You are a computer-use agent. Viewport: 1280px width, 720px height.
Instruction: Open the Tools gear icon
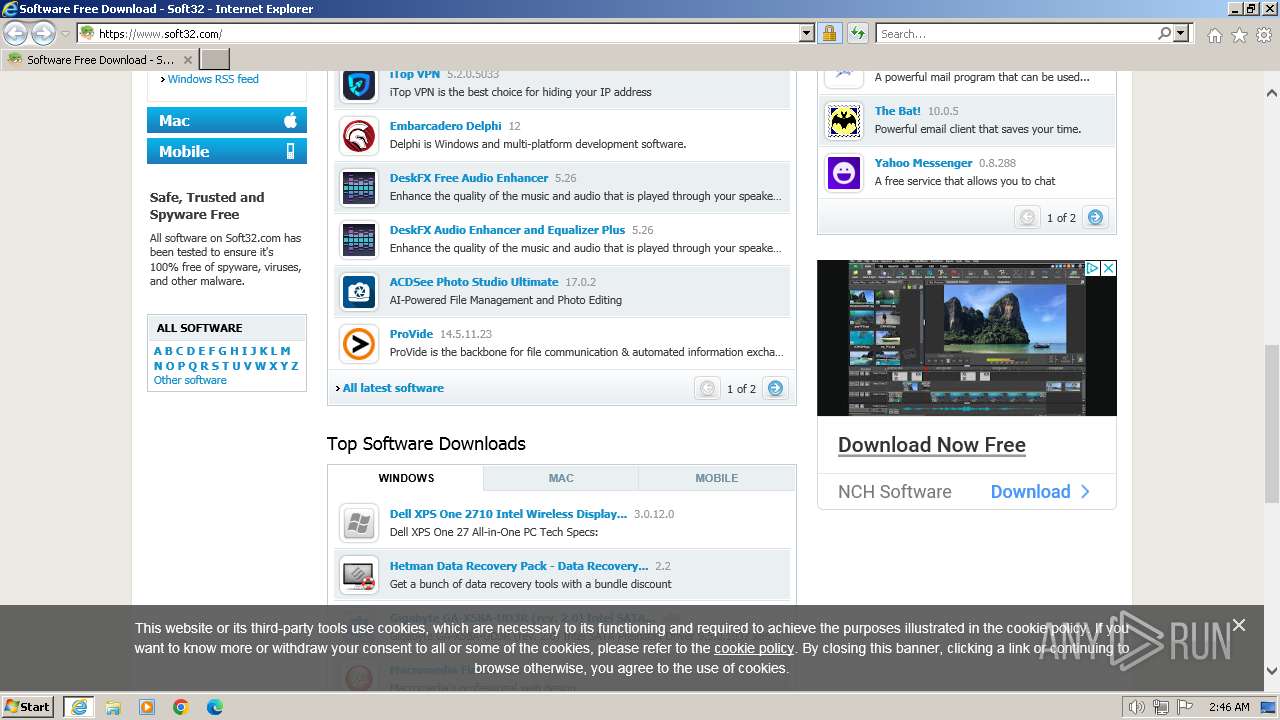coord(1264,35)
